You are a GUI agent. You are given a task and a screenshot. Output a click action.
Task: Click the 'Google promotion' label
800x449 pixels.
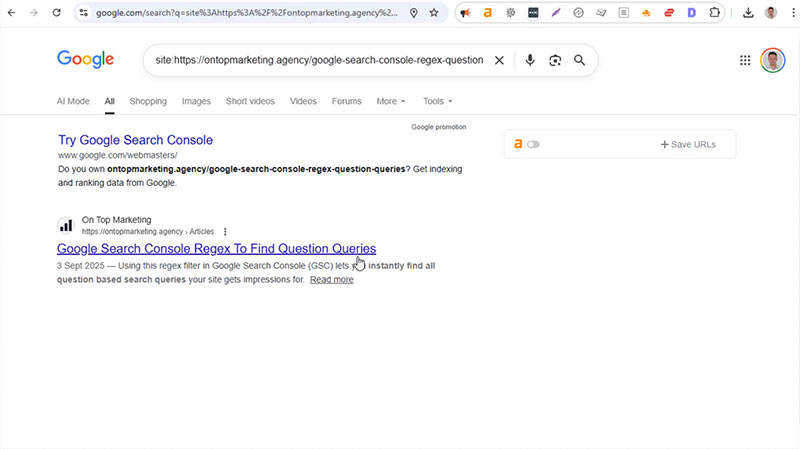439,127
